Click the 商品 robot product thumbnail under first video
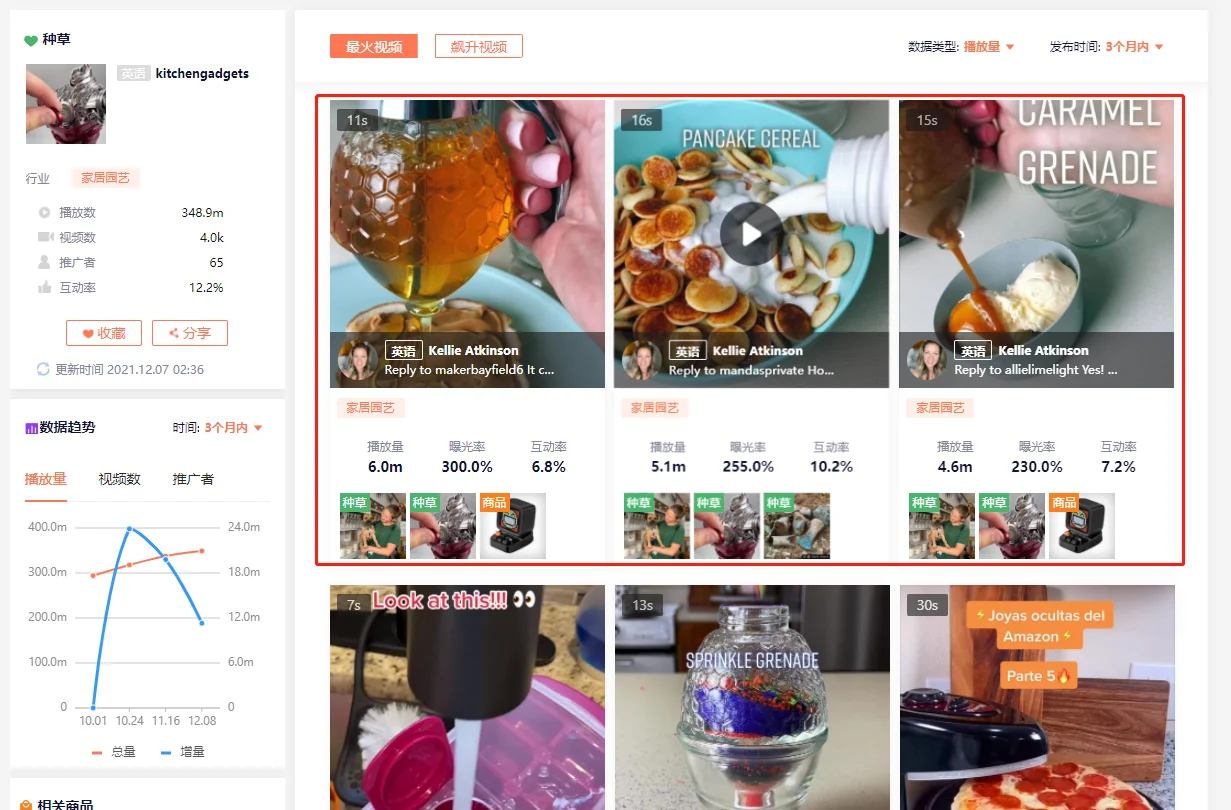The image size is (1231, 810). 512,525
